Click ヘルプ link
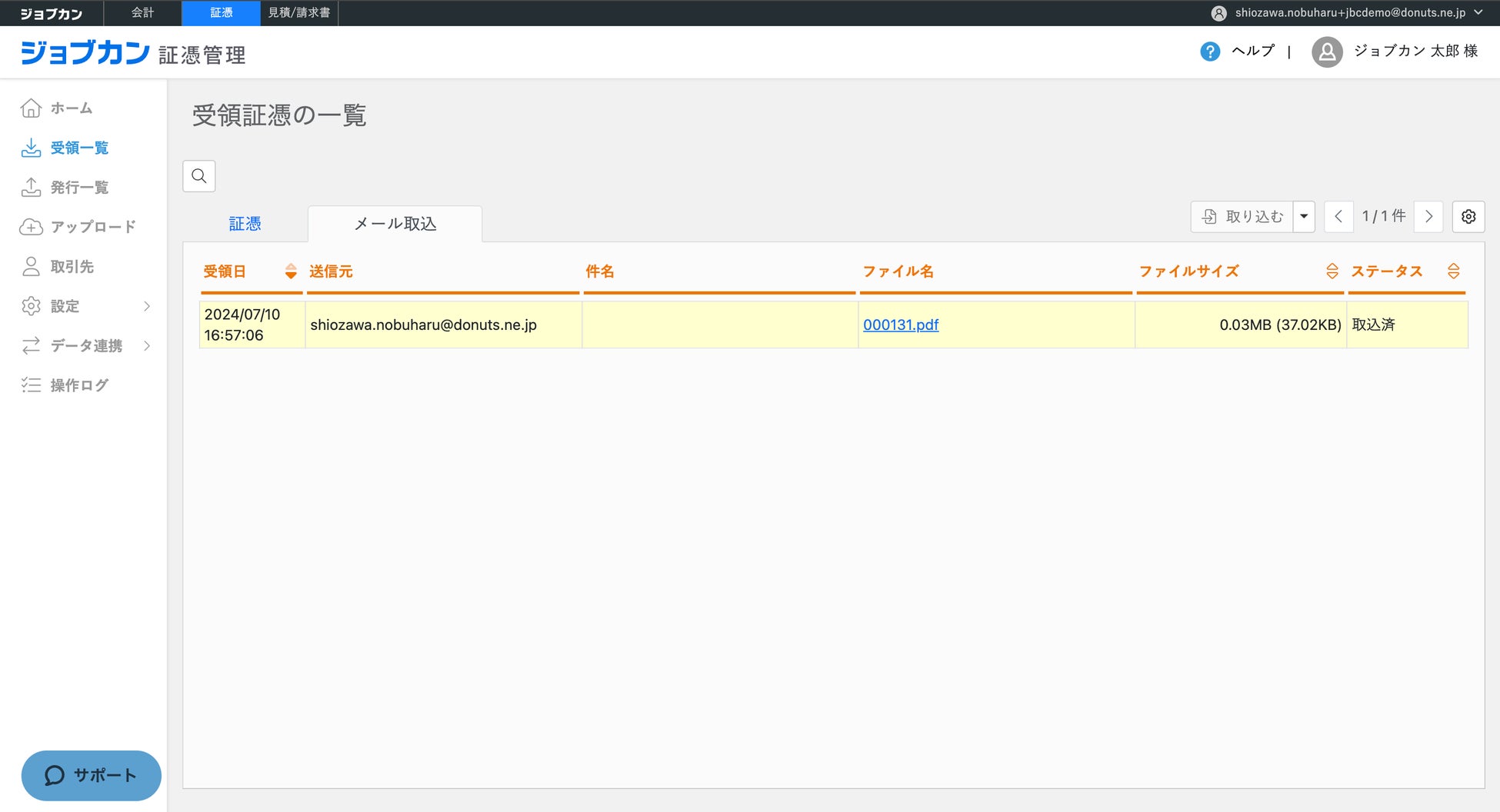The image size is (1500, 812). pyautogui.click(x=1253, y=51)
